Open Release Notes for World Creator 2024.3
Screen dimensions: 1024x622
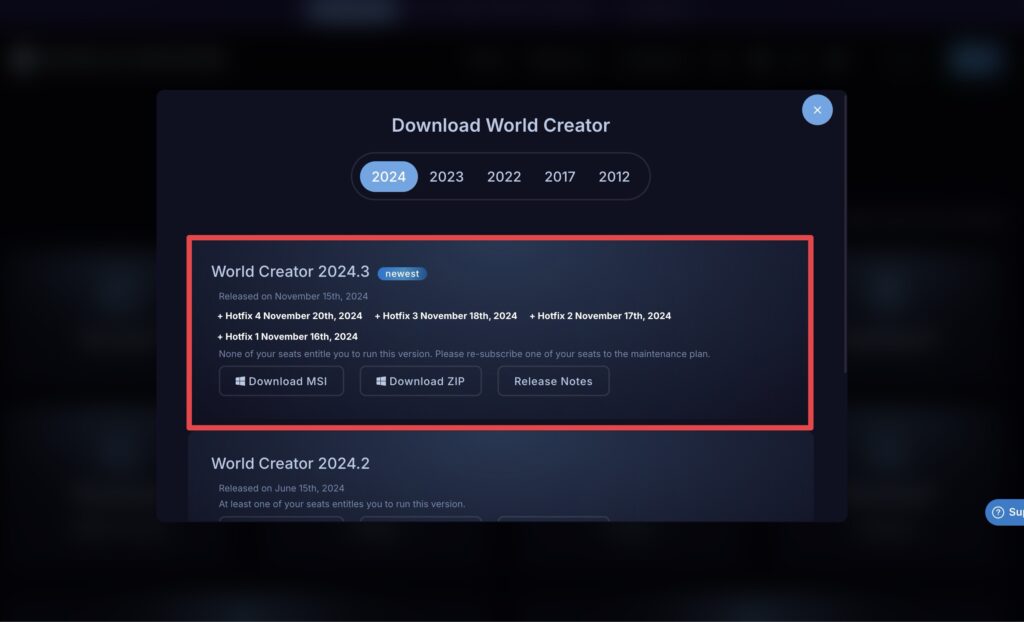tap(553, 381)
